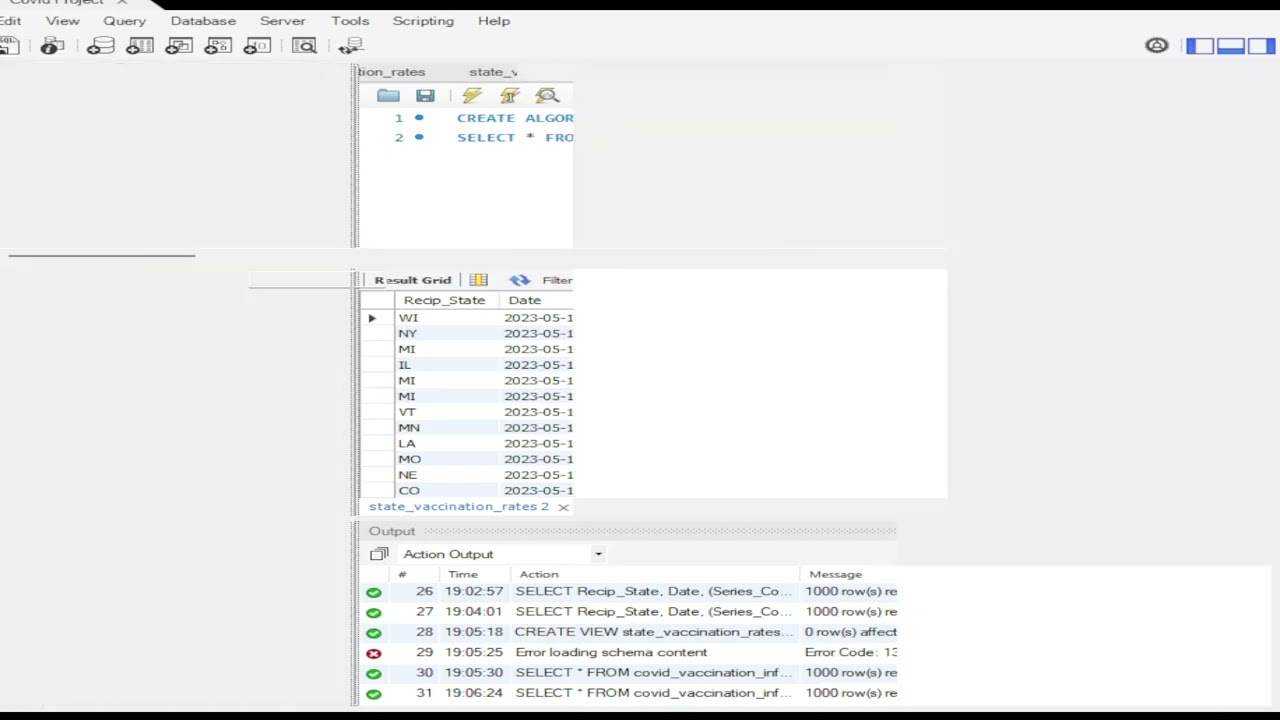Screen dimensions: 1280x720
Task: Click the reconnect to DBMS icon
Action: click(x=350, y=46)
